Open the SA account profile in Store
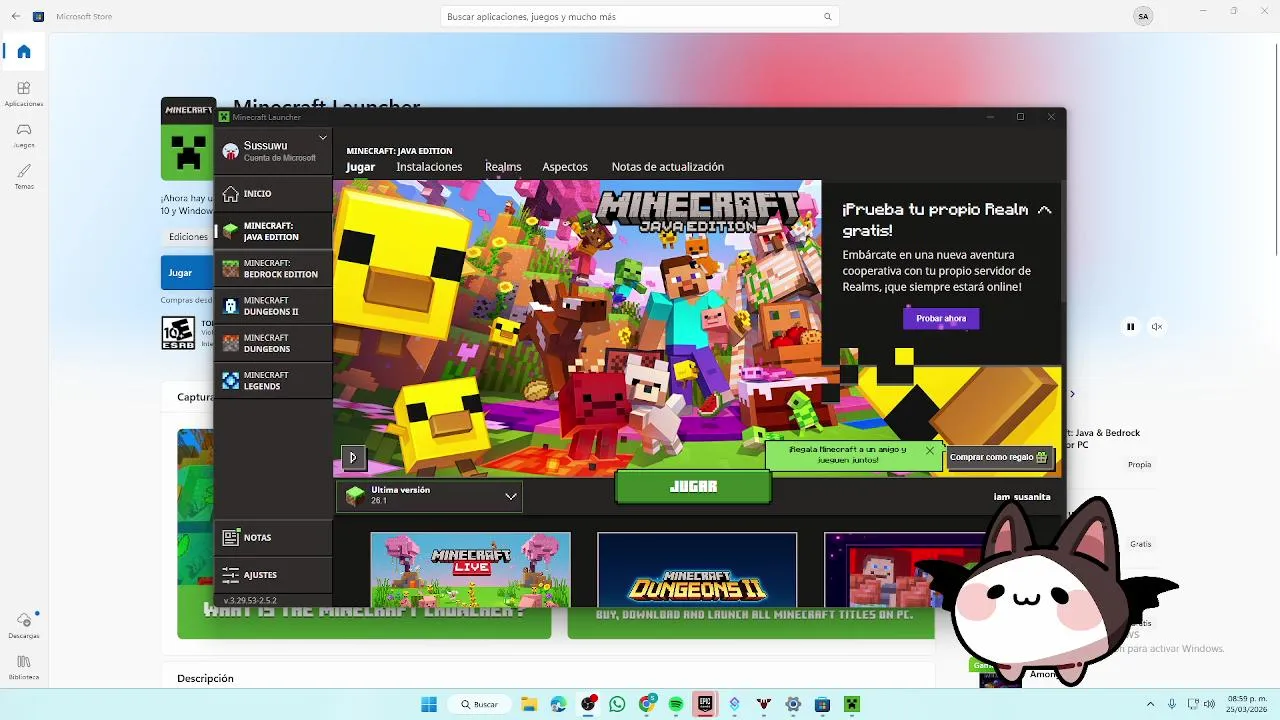Screen dimensions: 1280x720 tap(1143, 16)
